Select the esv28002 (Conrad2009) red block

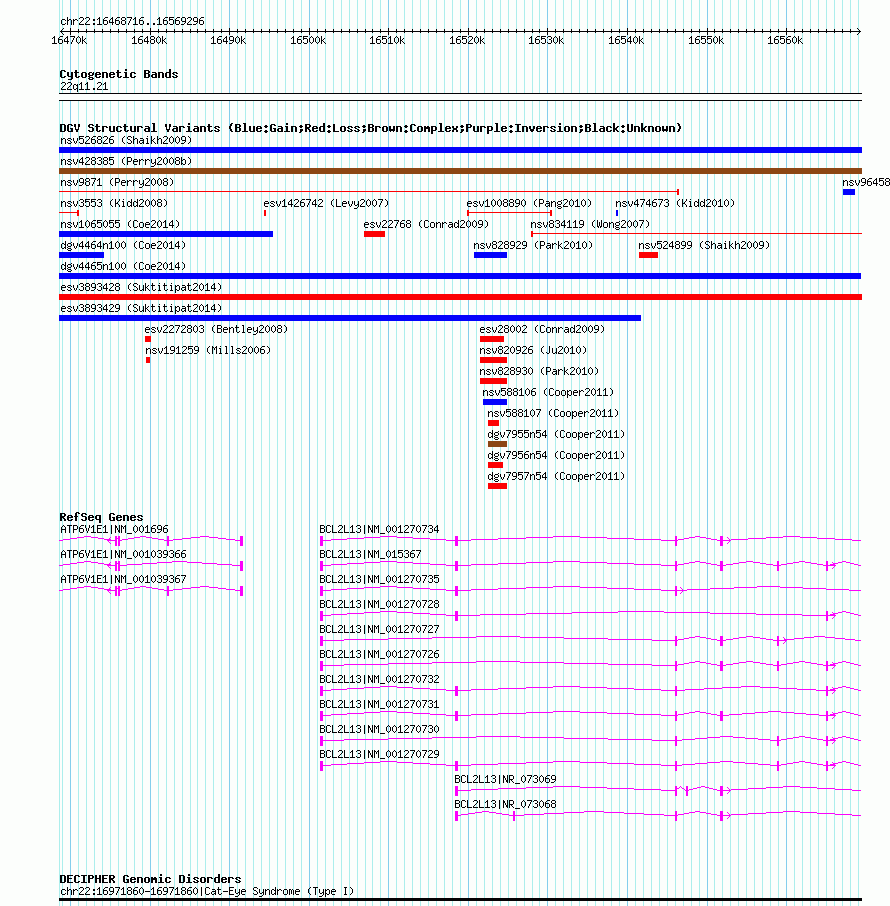tap(492, 339)
